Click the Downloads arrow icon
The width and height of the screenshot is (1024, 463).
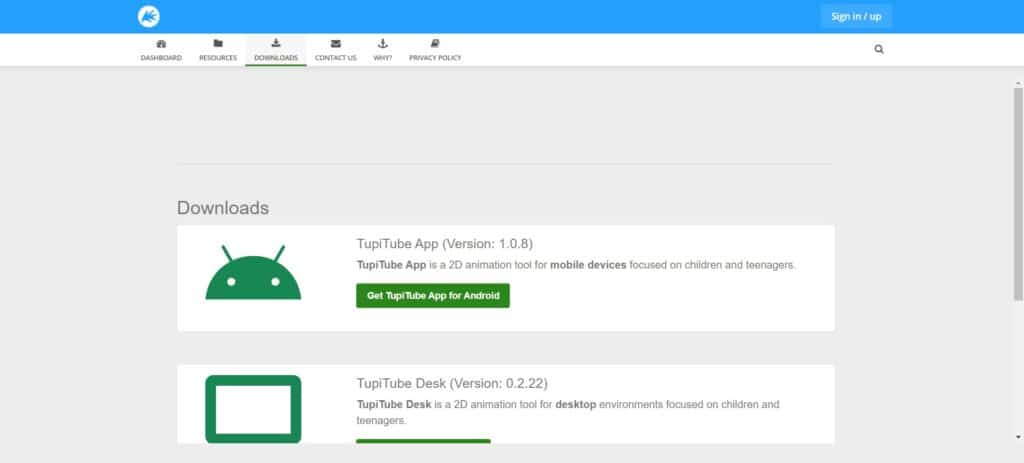click(x=276, y=43)
